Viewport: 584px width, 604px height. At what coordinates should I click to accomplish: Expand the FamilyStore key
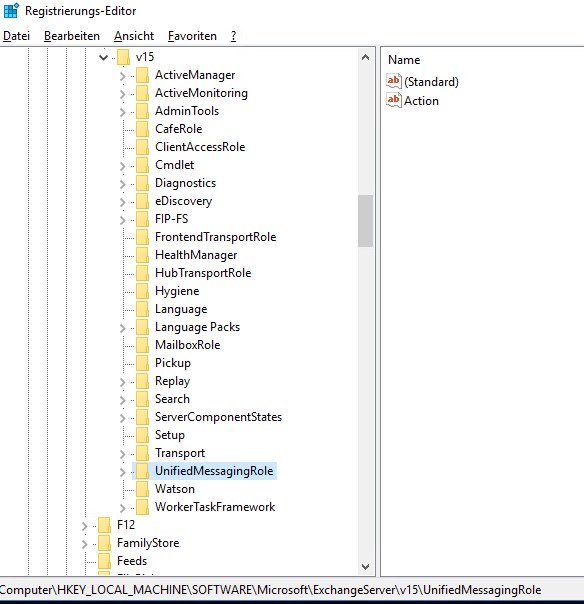tap(84, 544)
